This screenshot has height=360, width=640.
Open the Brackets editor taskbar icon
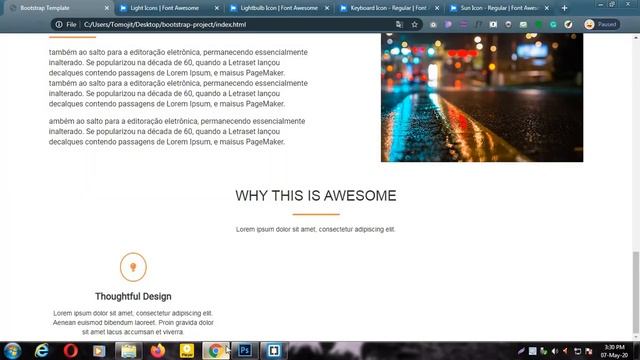click(x=274, y=351)
